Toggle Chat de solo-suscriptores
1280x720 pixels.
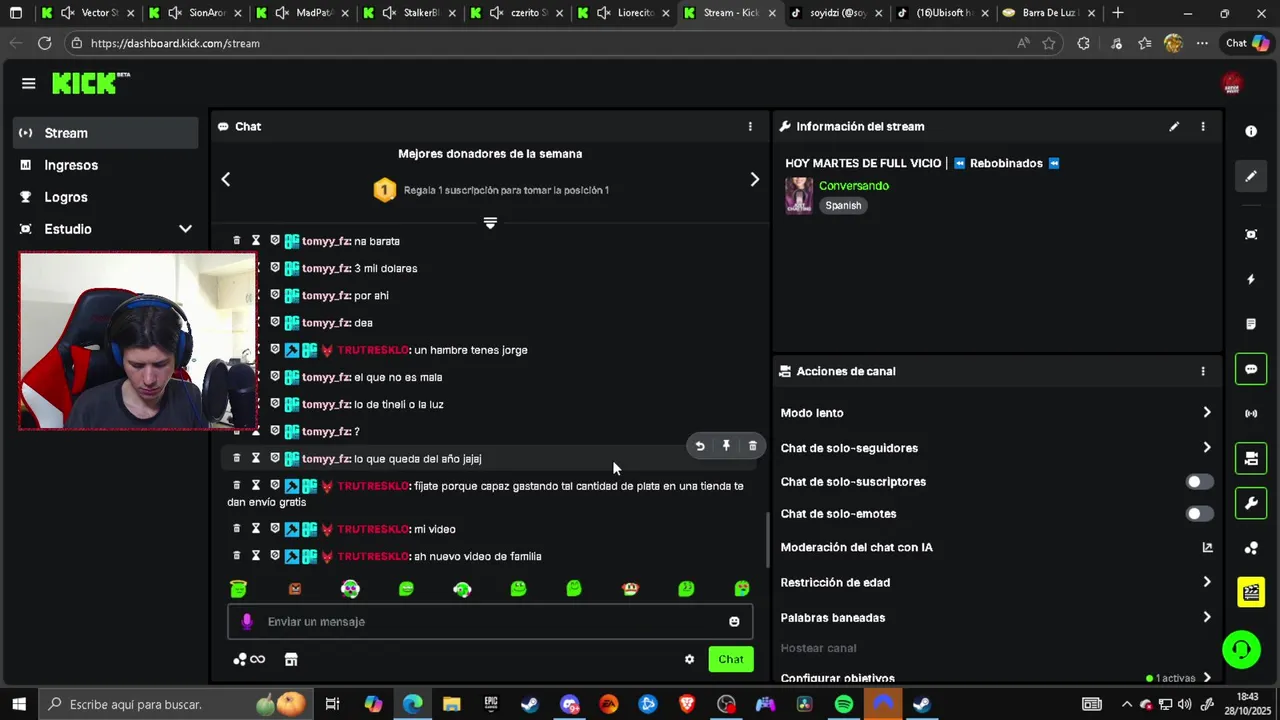point(1199,482)
